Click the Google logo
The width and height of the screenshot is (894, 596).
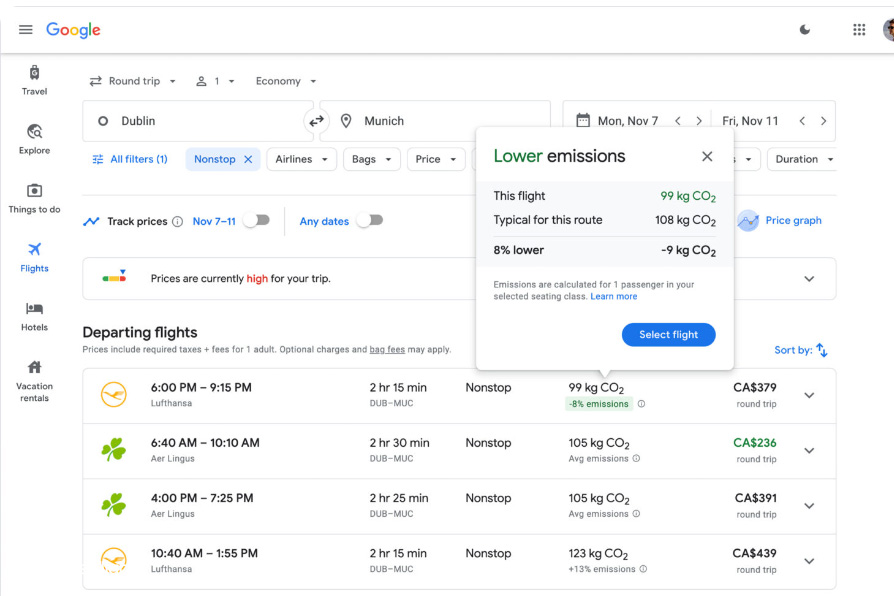tap(73, 30)
